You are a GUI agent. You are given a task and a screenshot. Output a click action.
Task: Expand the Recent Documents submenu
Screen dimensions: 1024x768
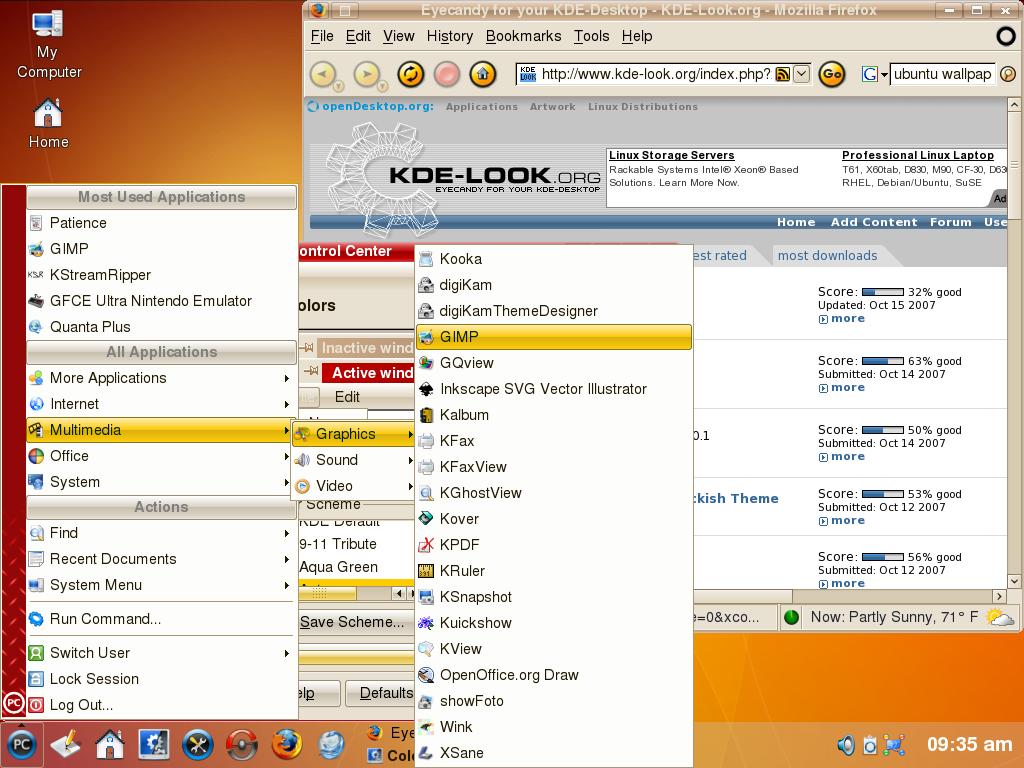[x=161, y=559]
